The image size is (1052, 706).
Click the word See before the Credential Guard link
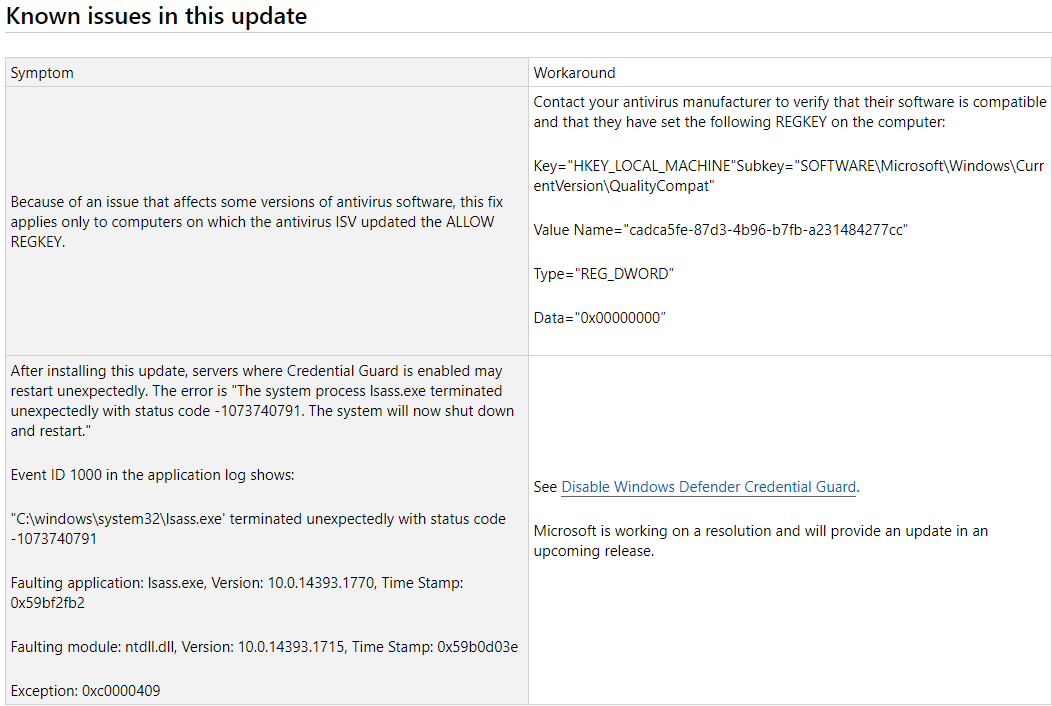coord(545,487)
